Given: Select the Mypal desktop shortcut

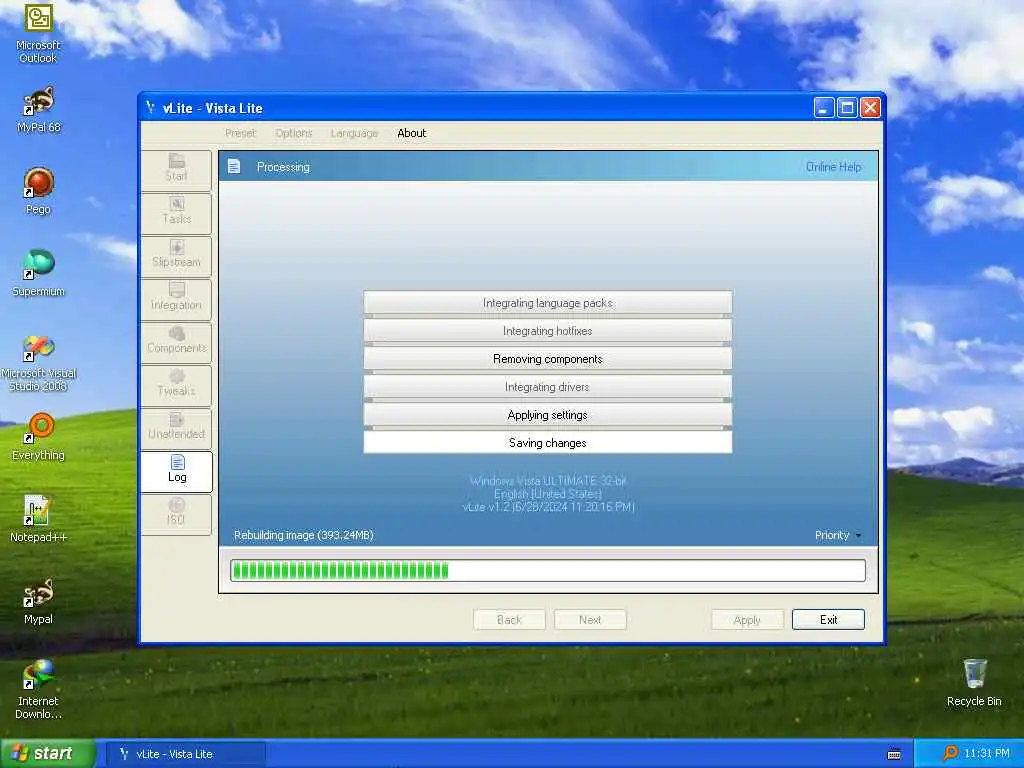Looking at the screenshot, I should 38,601.
